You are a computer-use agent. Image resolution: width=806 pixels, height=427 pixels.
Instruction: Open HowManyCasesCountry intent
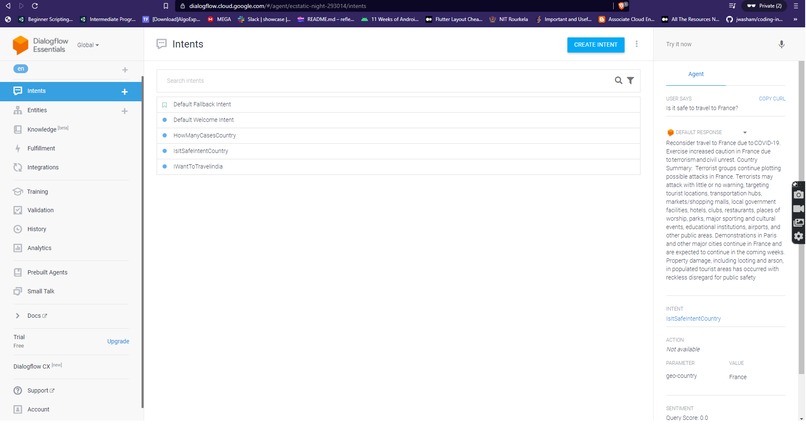(398, 136)
